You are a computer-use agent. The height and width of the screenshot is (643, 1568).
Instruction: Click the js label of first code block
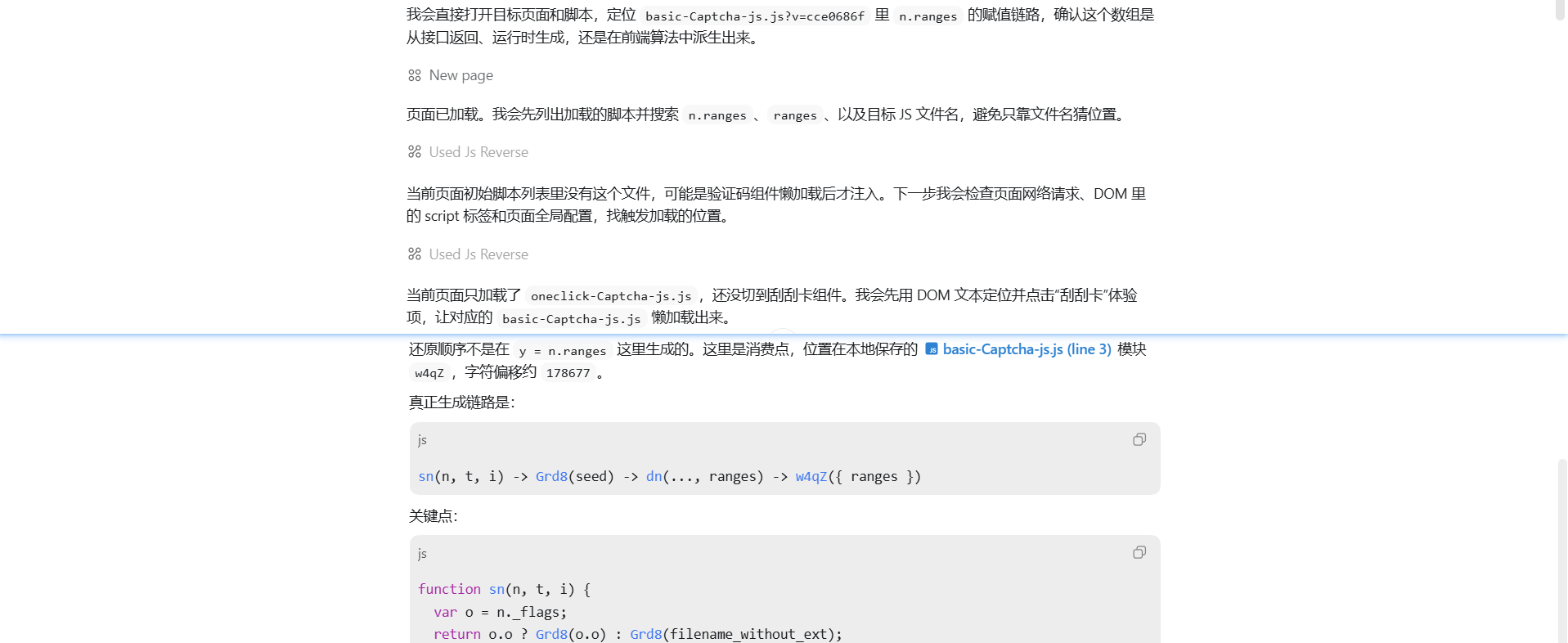click(x=422, y=439)
